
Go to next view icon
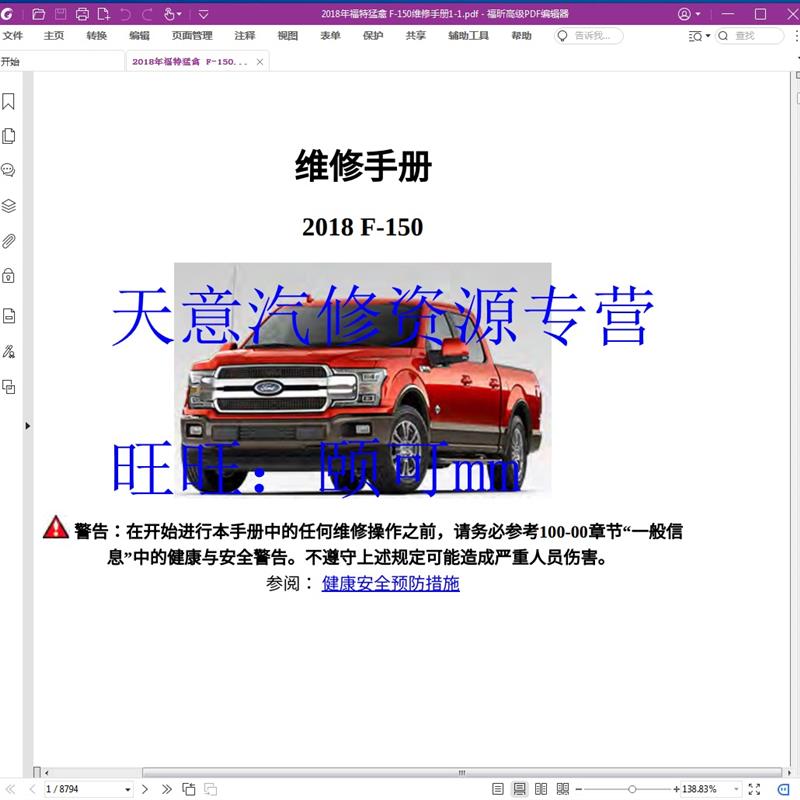[x=210, y=789]
